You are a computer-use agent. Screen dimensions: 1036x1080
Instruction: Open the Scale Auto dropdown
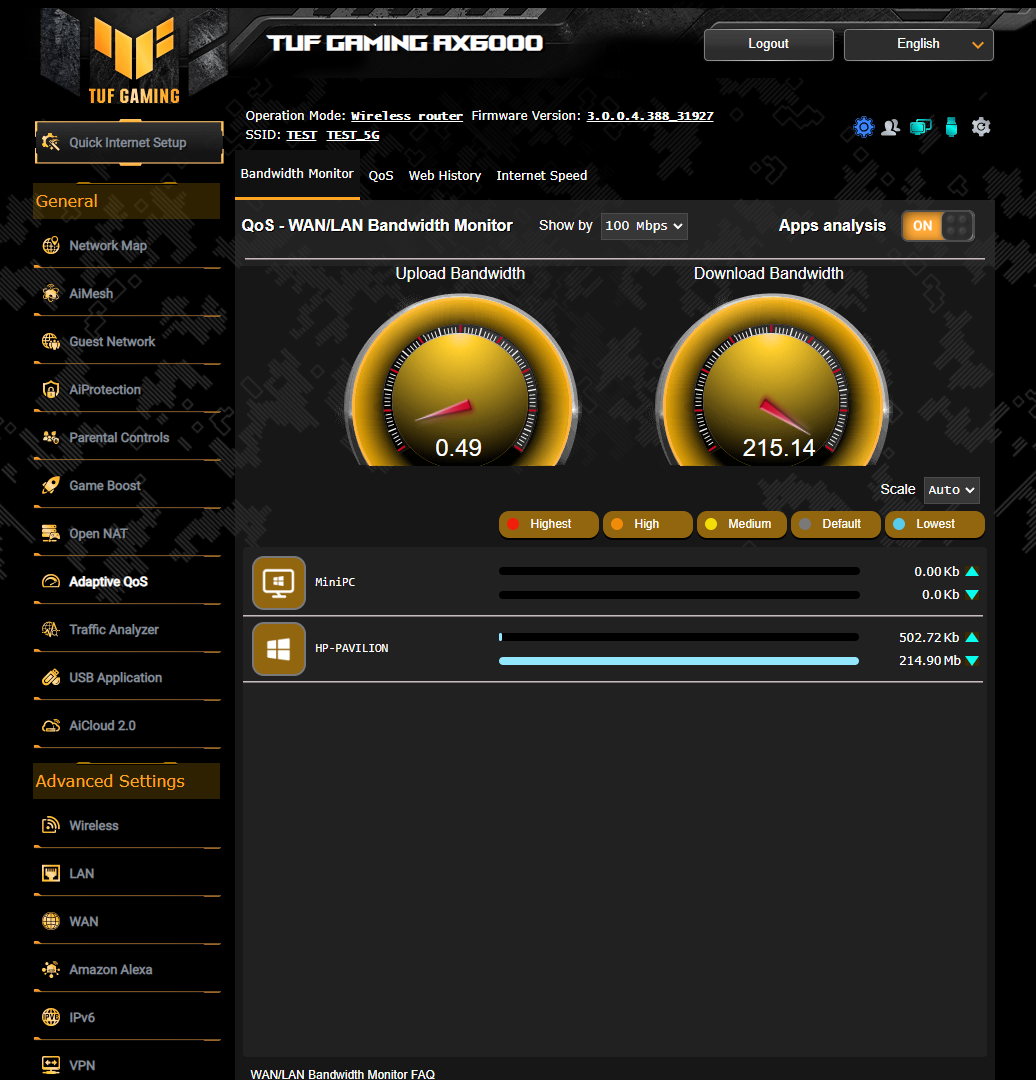click(951, 490)
